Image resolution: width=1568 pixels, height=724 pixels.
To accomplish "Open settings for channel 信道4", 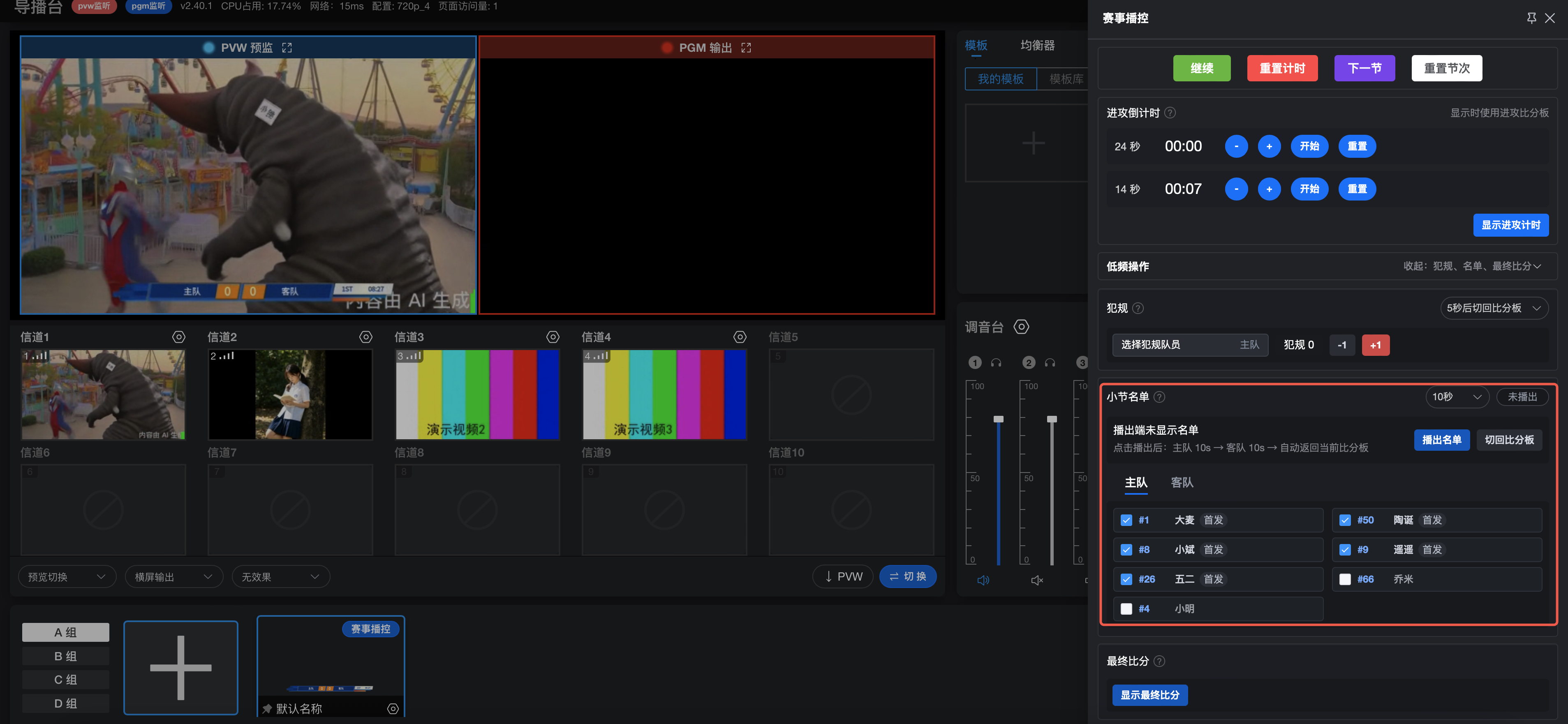I will (x=740, y=337).
